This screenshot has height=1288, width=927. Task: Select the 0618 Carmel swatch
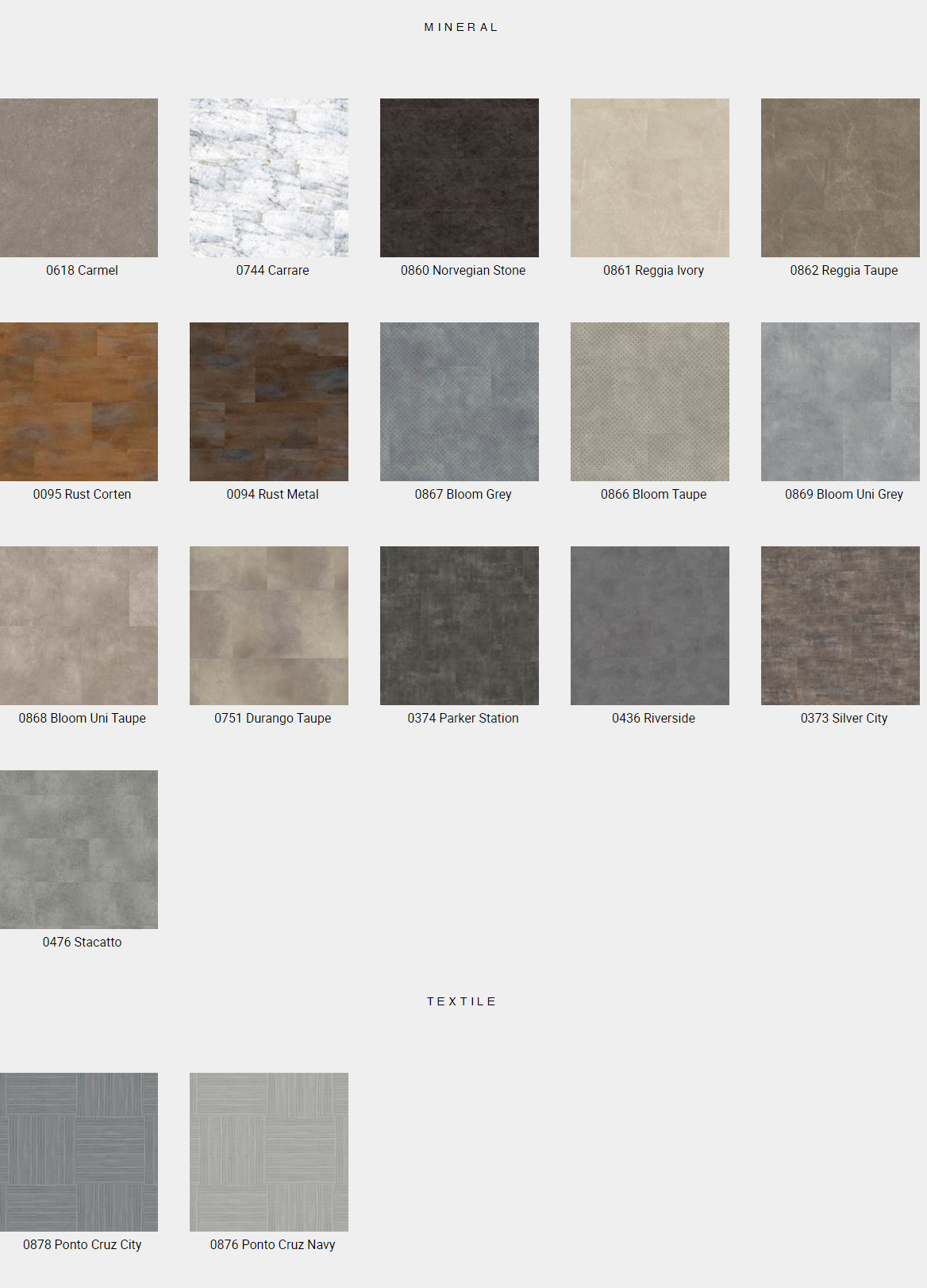(79, 178)
